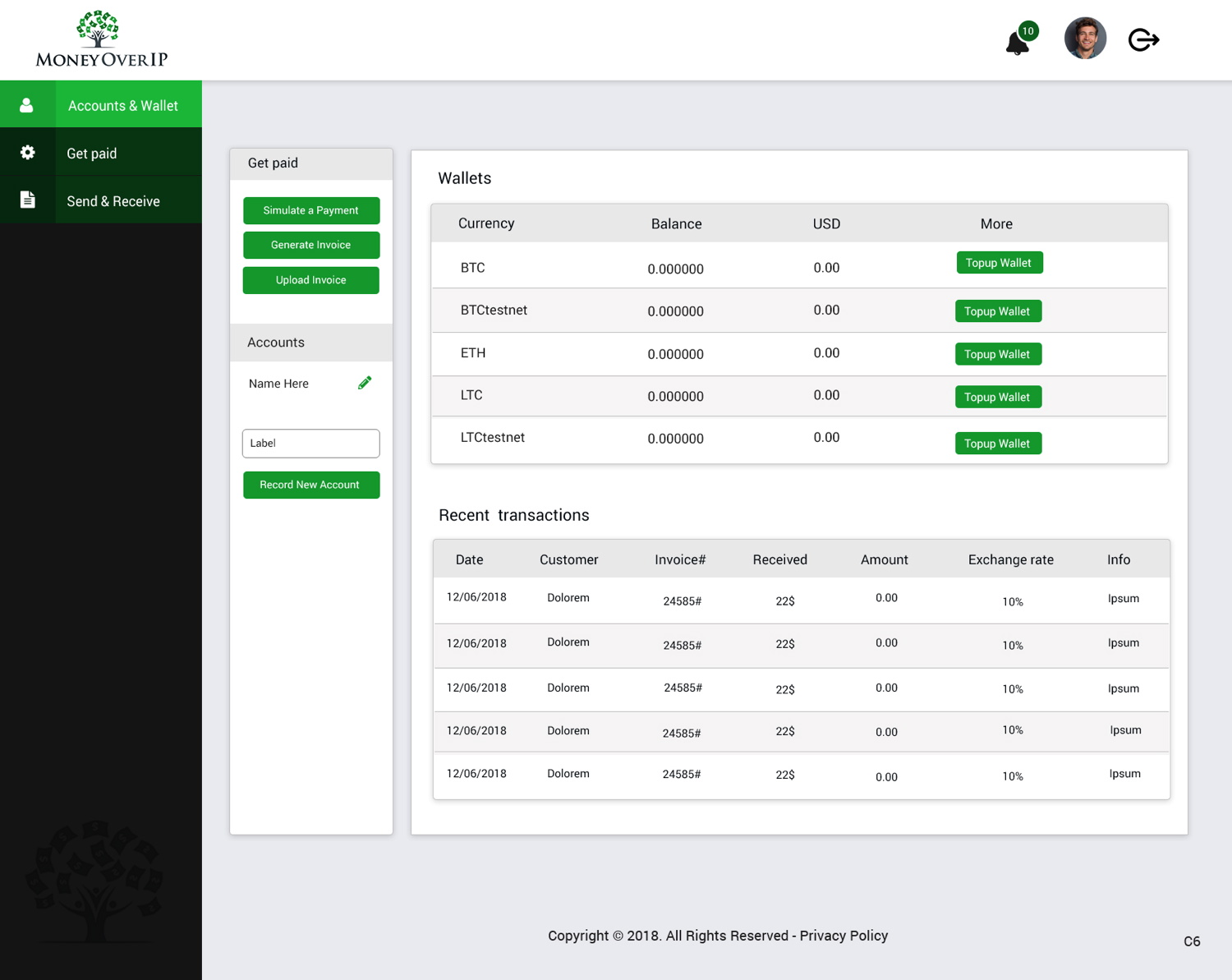This screenshot has width=1232, height=980.
Task: Open the notifications bell
Action: tap(1018, 42)
